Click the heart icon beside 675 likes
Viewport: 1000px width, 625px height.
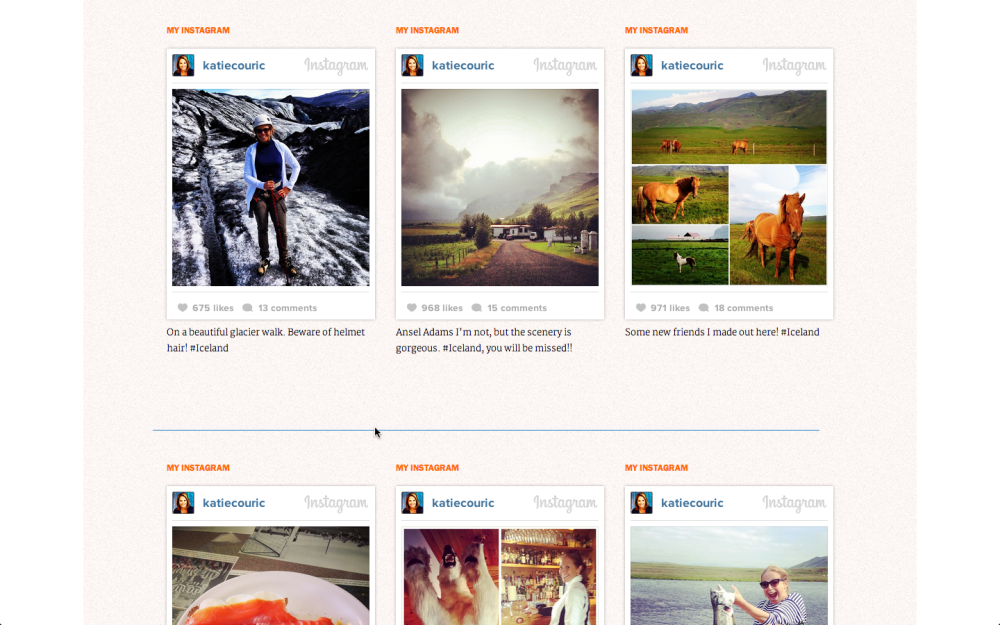click(182, 307)
